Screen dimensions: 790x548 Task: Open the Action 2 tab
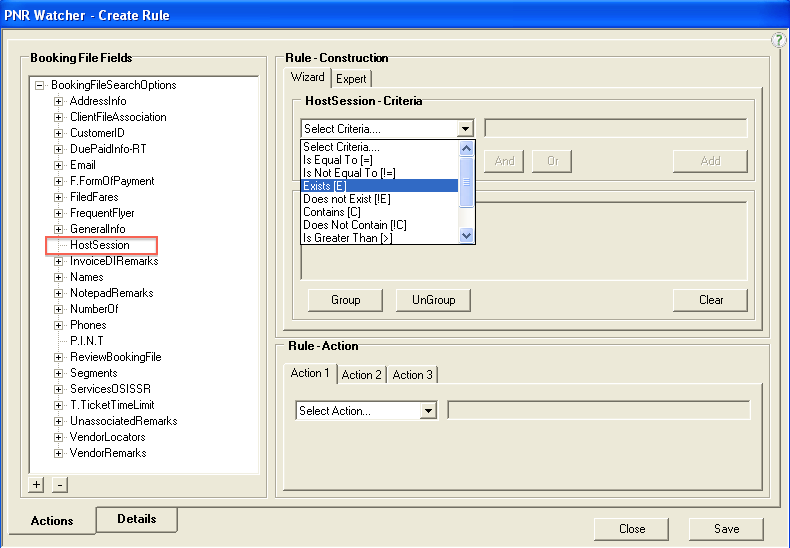(361, 375)
